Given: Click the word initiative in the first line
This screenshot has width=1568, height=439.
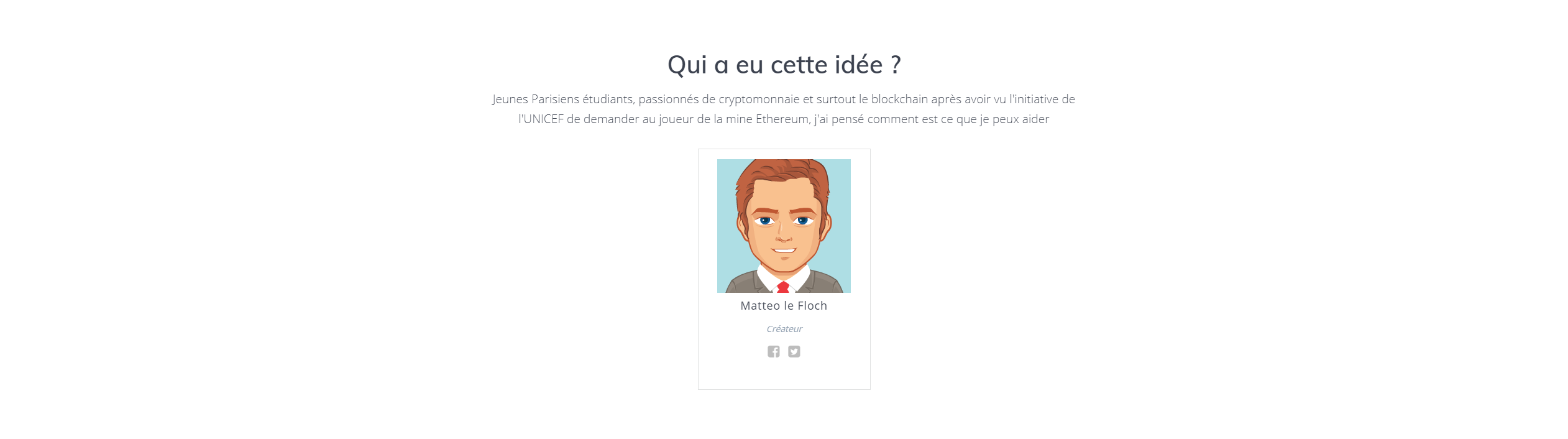Looking at the screenshot, I should [1036, 99].
